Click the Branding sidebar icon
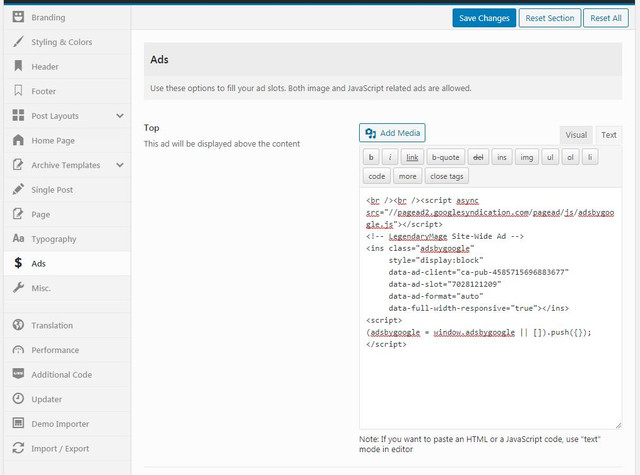Image resolution: width=640 pixels, height=475 pixels. pyautogui.click(x=18, y=17)
